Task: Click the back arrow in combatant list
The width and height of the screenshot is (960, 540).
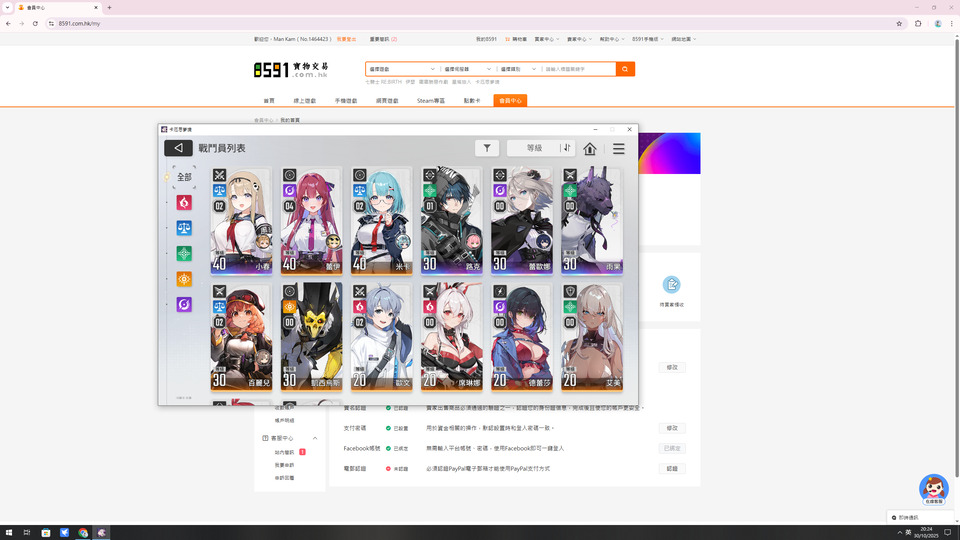Action: coord(178,148)
